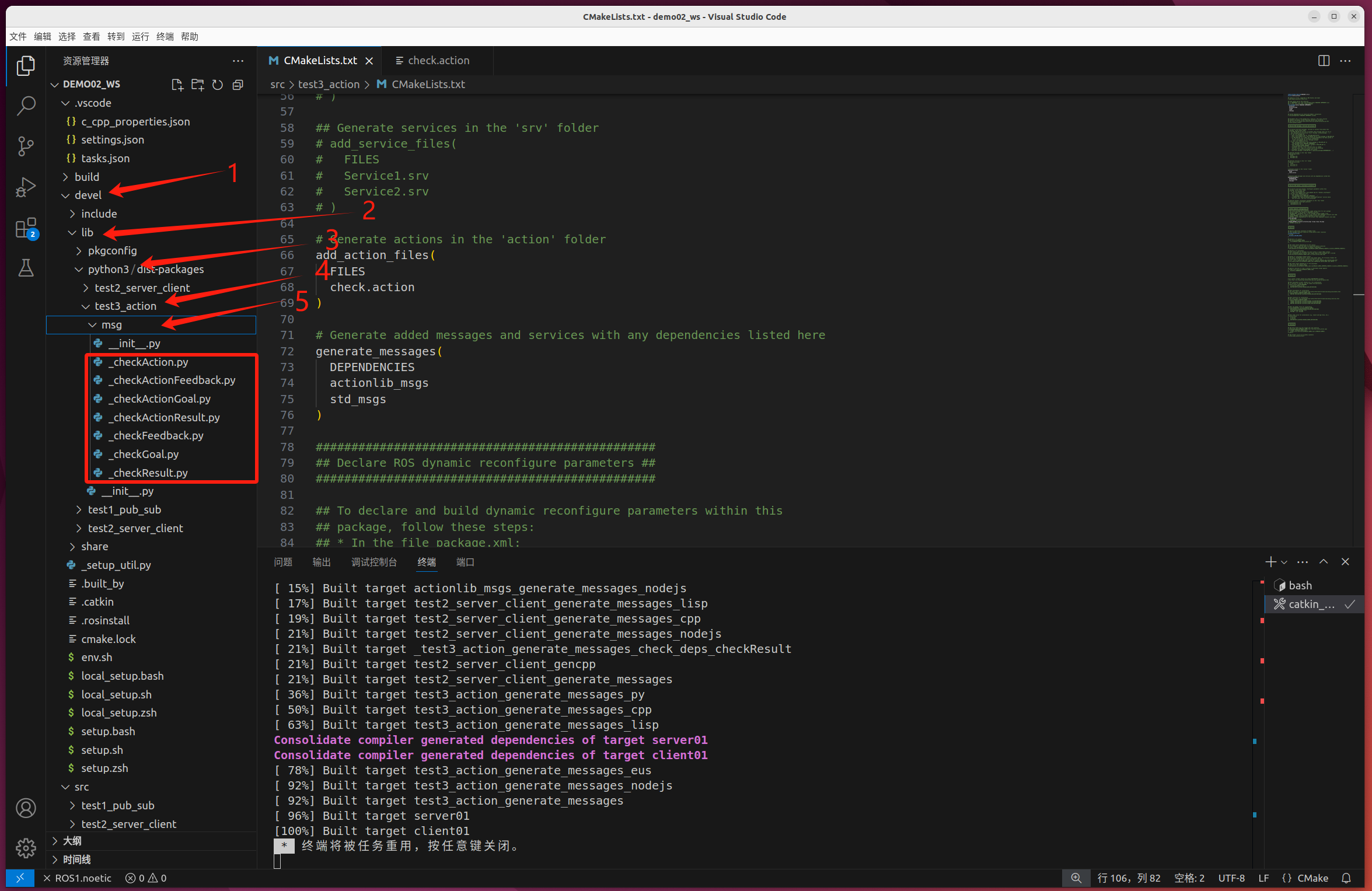
Task: Open the 终端 menu in menu bar
Action: click(x=165, y=36)
